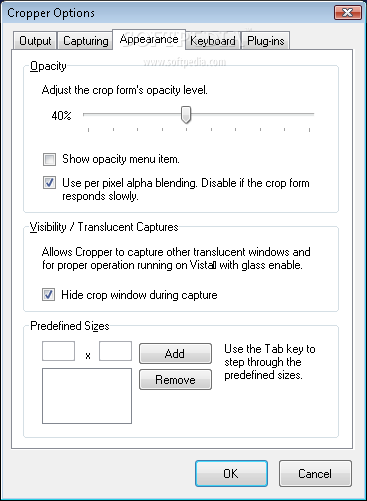Viewport: 367px width, 501px height.
Task: Click the Opacity group label
Action: pyautogui.click(x=48, y=66)
